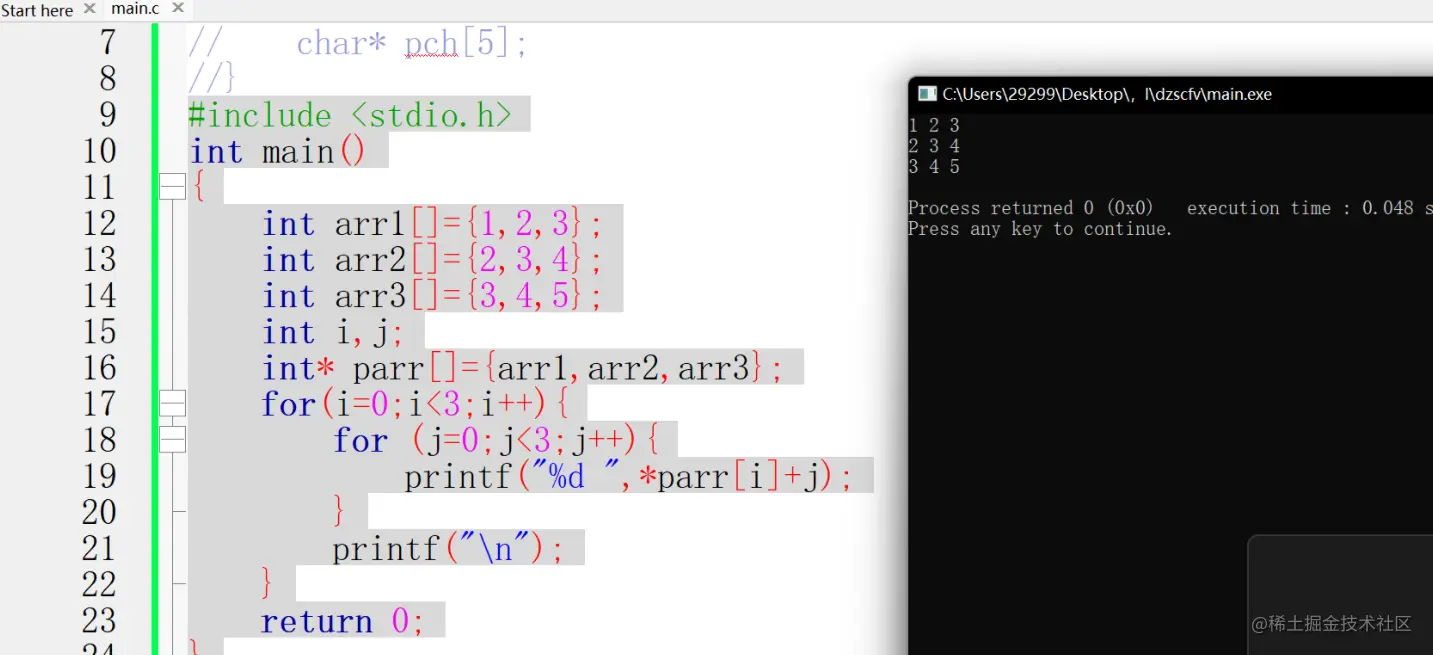The image size is (1433, 655).
Task: Click the "for(i=0;i<3;i++){" statement
Action: [x=415, y=404]
